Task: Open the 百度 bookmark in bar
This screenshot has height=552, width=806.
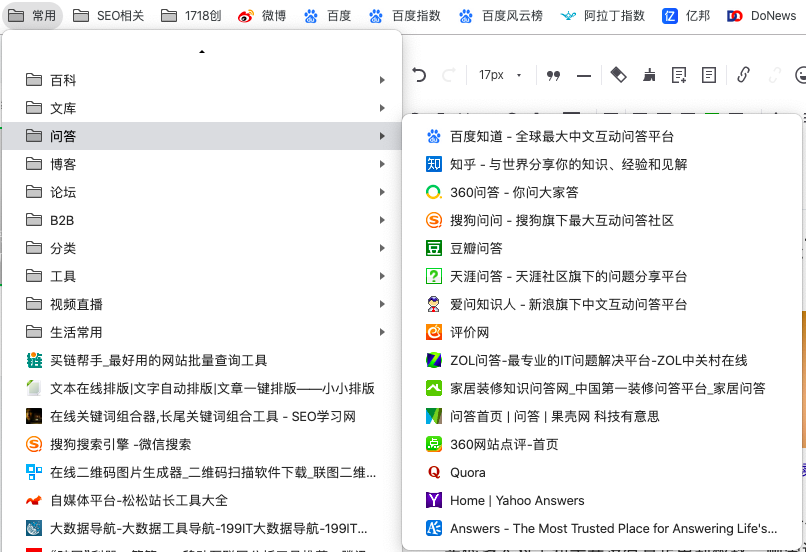Action: 327,16
